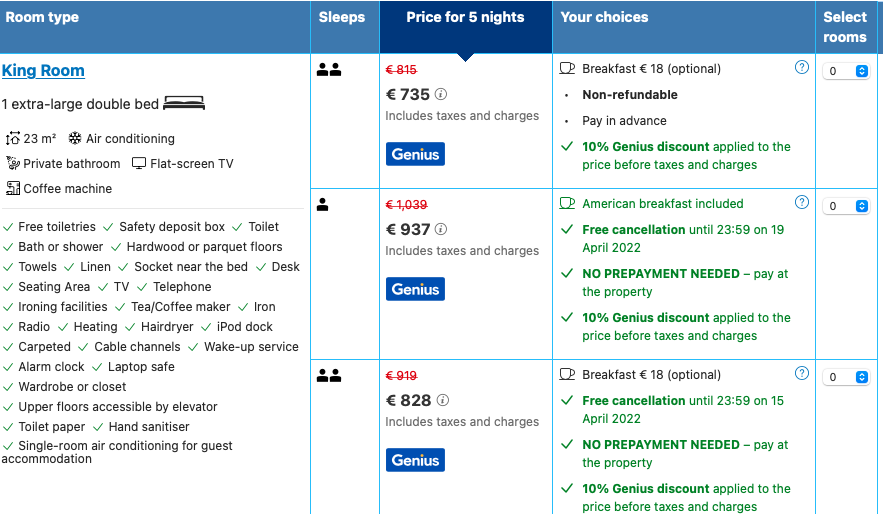This screenshot has width=883, height=514.
Task: Click help icon in third row choices
Action: click(802, 373)
